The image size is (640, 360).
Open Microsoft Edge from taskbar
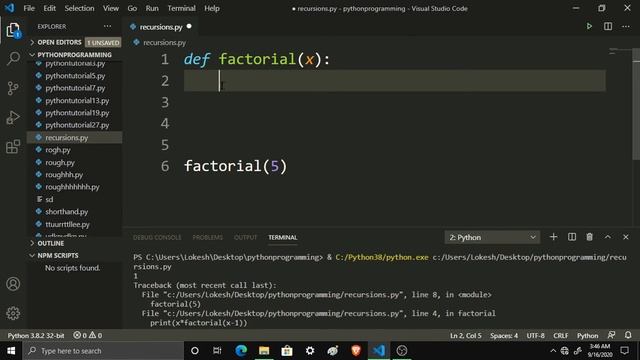[x=241, y=351]
